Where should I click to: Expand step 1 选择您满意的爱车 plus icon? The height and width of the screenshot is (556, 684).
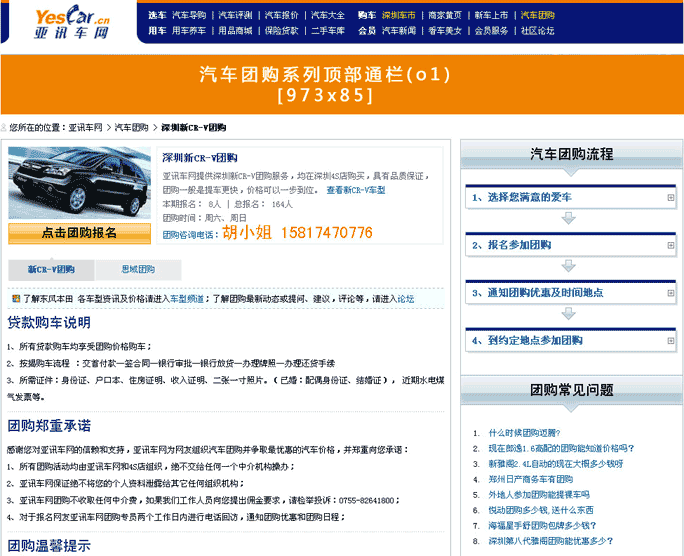tap(671, 198)
